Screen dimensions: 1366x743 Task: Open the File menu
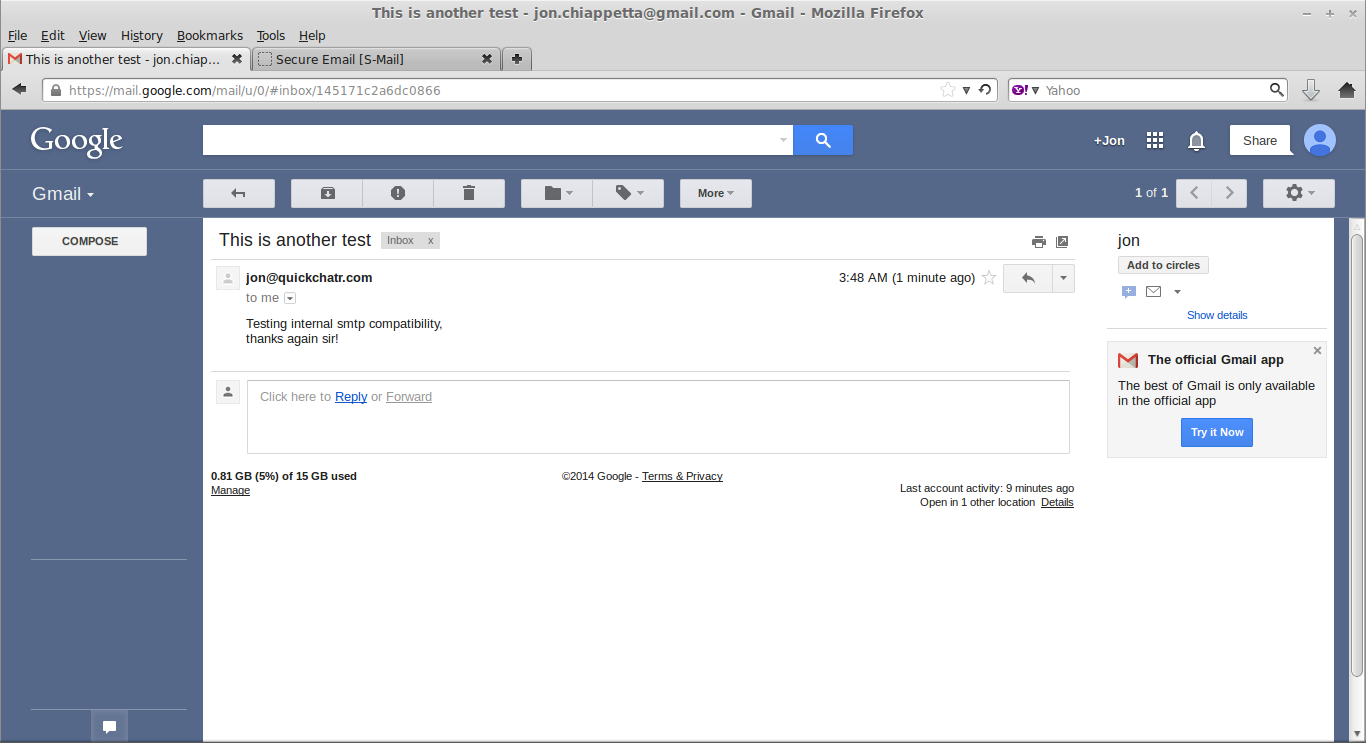coord(18,36)
